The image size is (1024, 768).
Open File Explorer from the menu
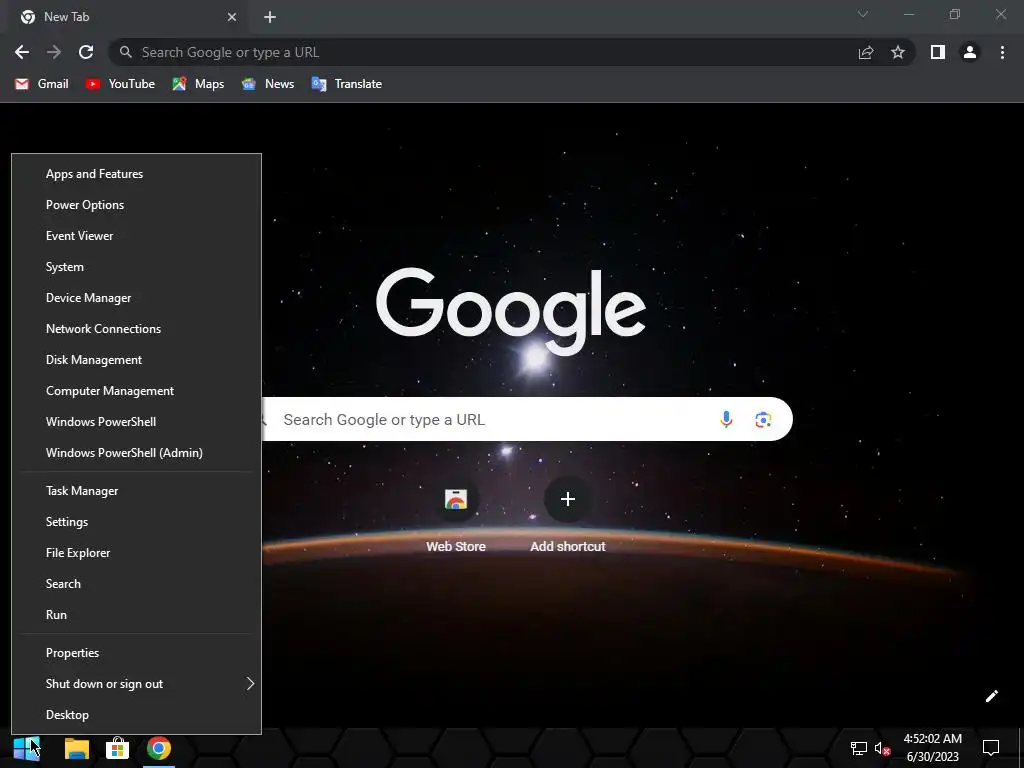136,553
